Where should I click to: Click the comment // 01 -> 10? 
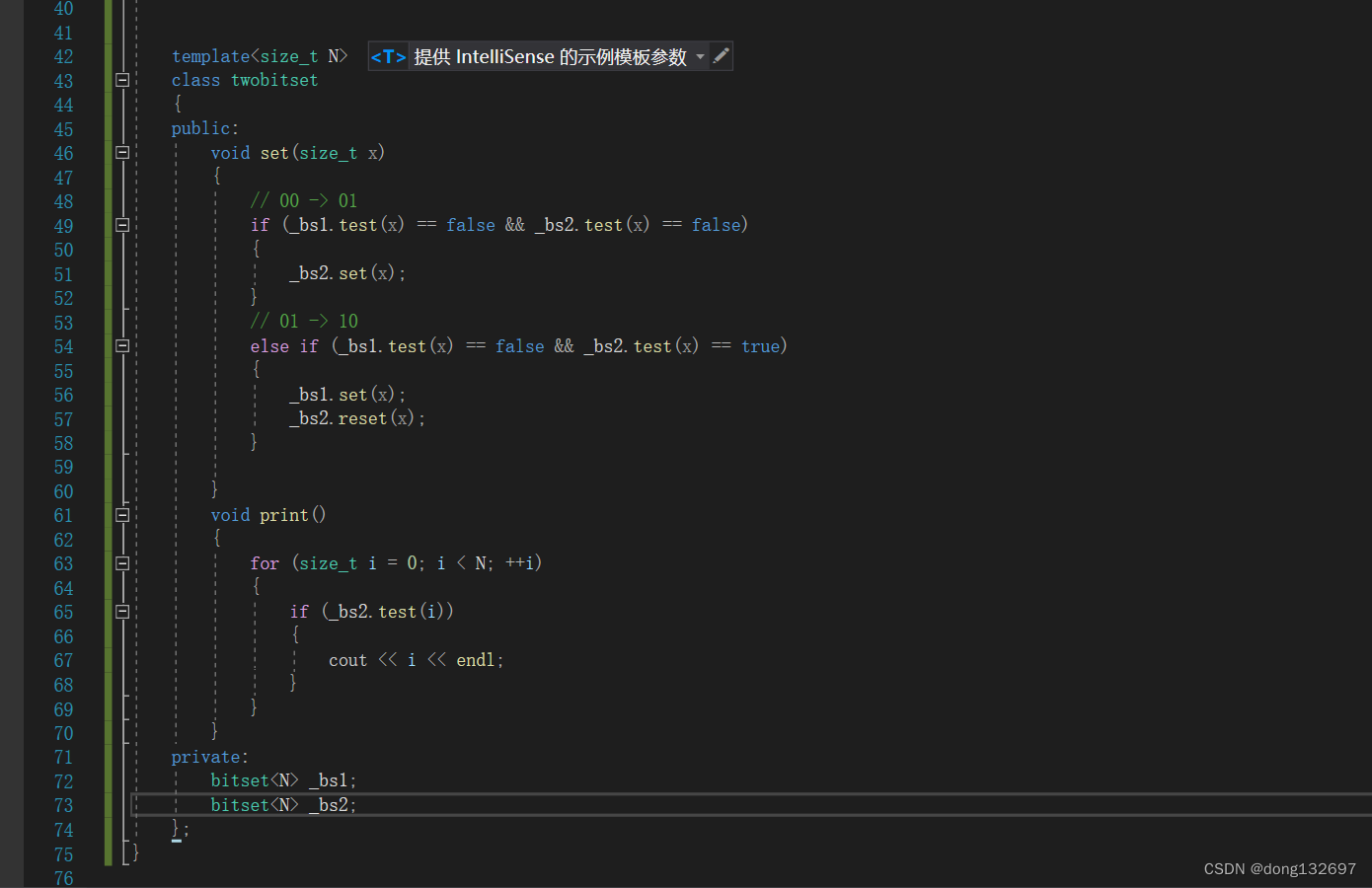[304, 322]
